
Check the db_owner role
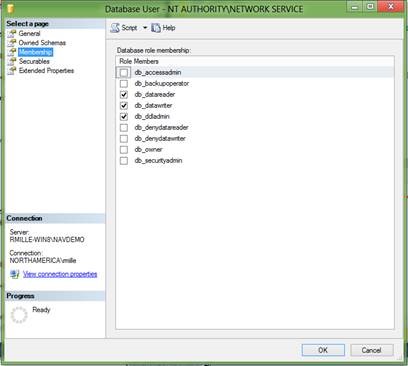124,149
